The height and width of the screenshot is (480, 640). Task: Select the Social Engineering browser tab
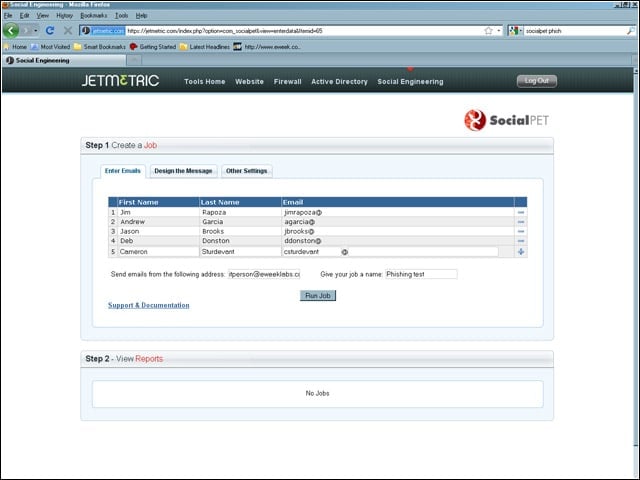pyautogui.click(x=64, y=60)
